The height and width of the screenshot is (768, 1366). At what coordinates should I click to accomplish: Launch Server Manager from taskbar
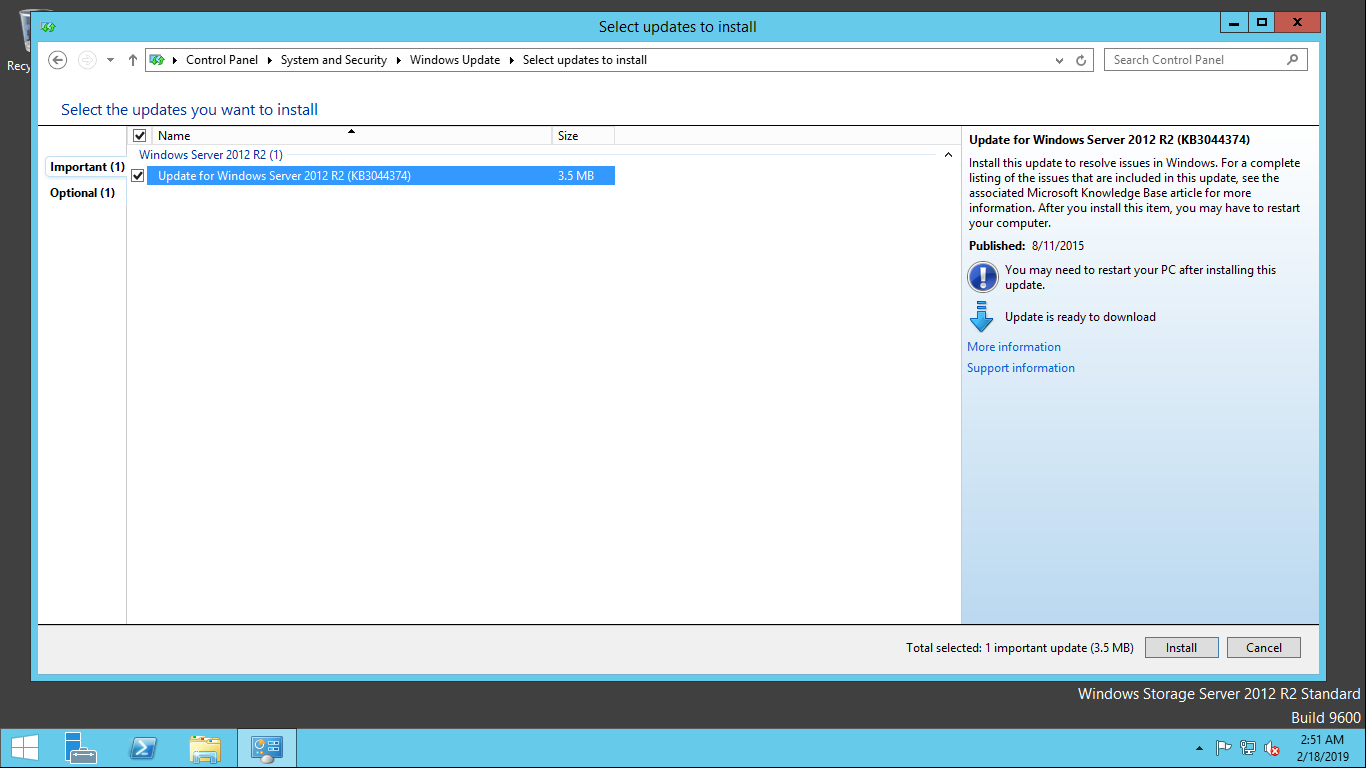point(81,748)
